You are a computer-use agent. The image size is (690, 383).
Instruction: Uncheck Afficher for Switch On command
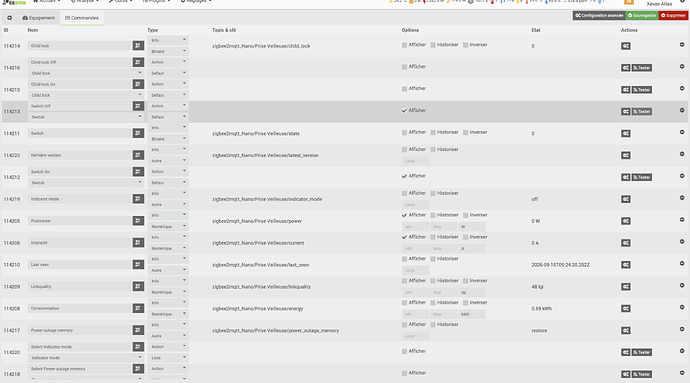404,176
